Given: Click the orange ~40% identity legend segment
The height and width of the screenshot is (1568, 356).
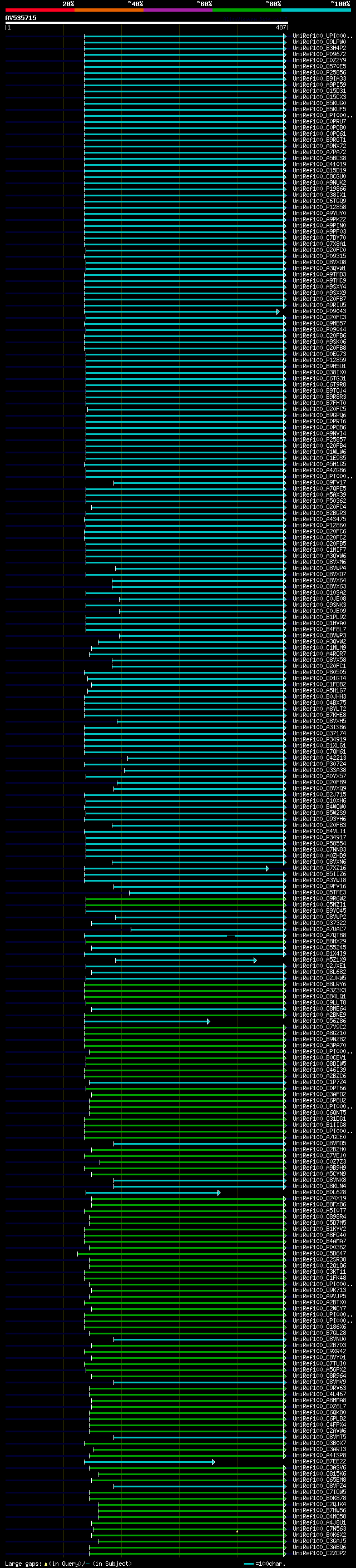Looking at the screenshot, I should pyautogui.click(x=109, y=10).
